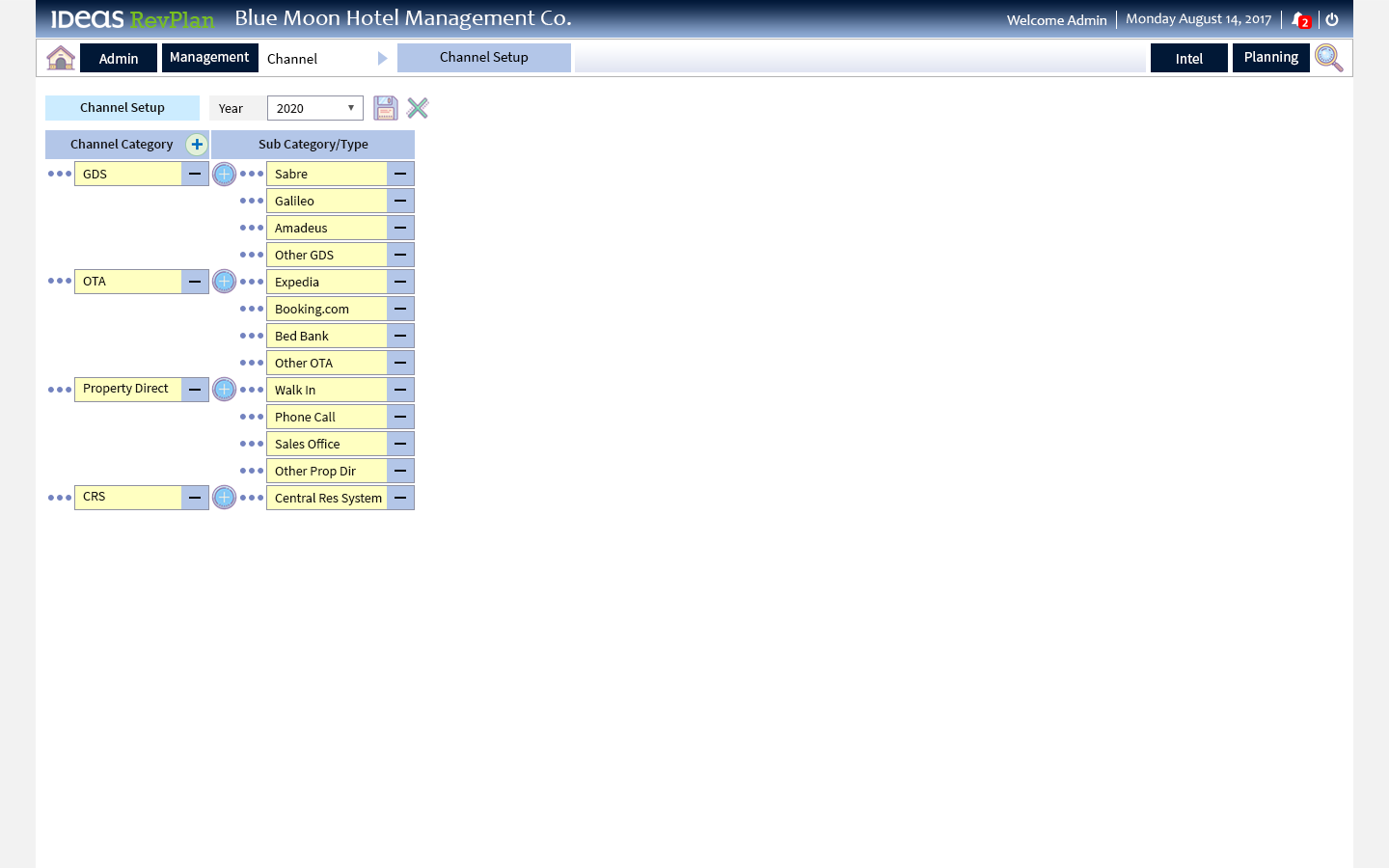Image resolution: width=1389 pixels, height=868 pixels.
Task: Click the home icon in navigation bar
Action: 61,58
